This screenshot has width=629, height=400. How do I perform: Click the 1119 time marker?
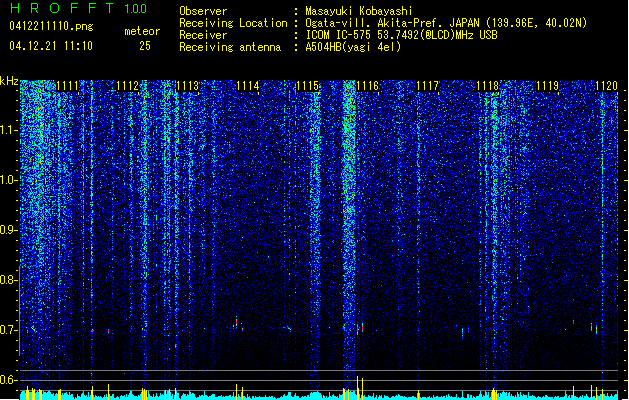[548, 86]
